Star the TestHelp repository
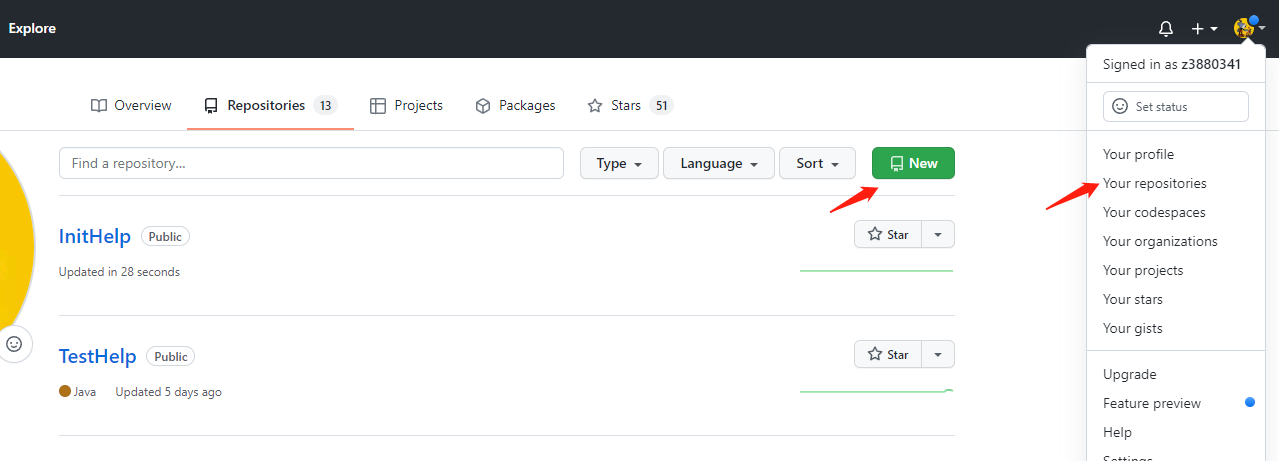The width and height of the screenshot is (1279, 461). coord(888,354)
